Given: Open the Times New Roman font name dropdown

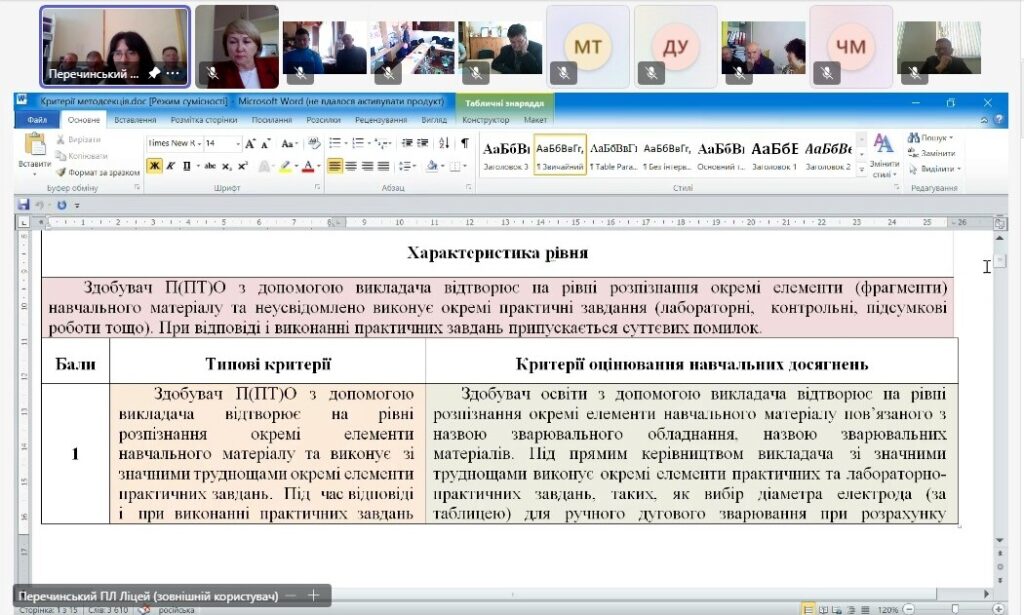Looking at the screenshot, I should (198, 143).
